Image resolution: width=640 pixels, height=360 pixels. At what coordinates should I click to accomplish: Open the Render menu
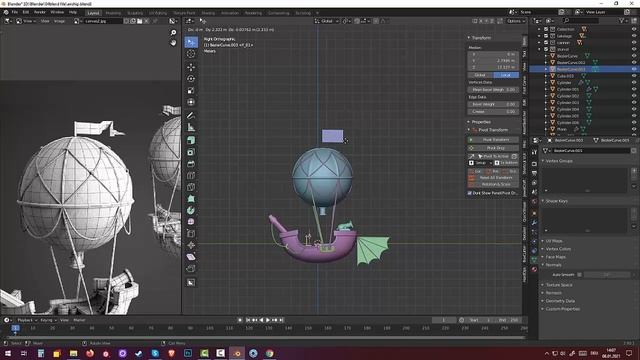pyautogui.click(x=40, y=12)
